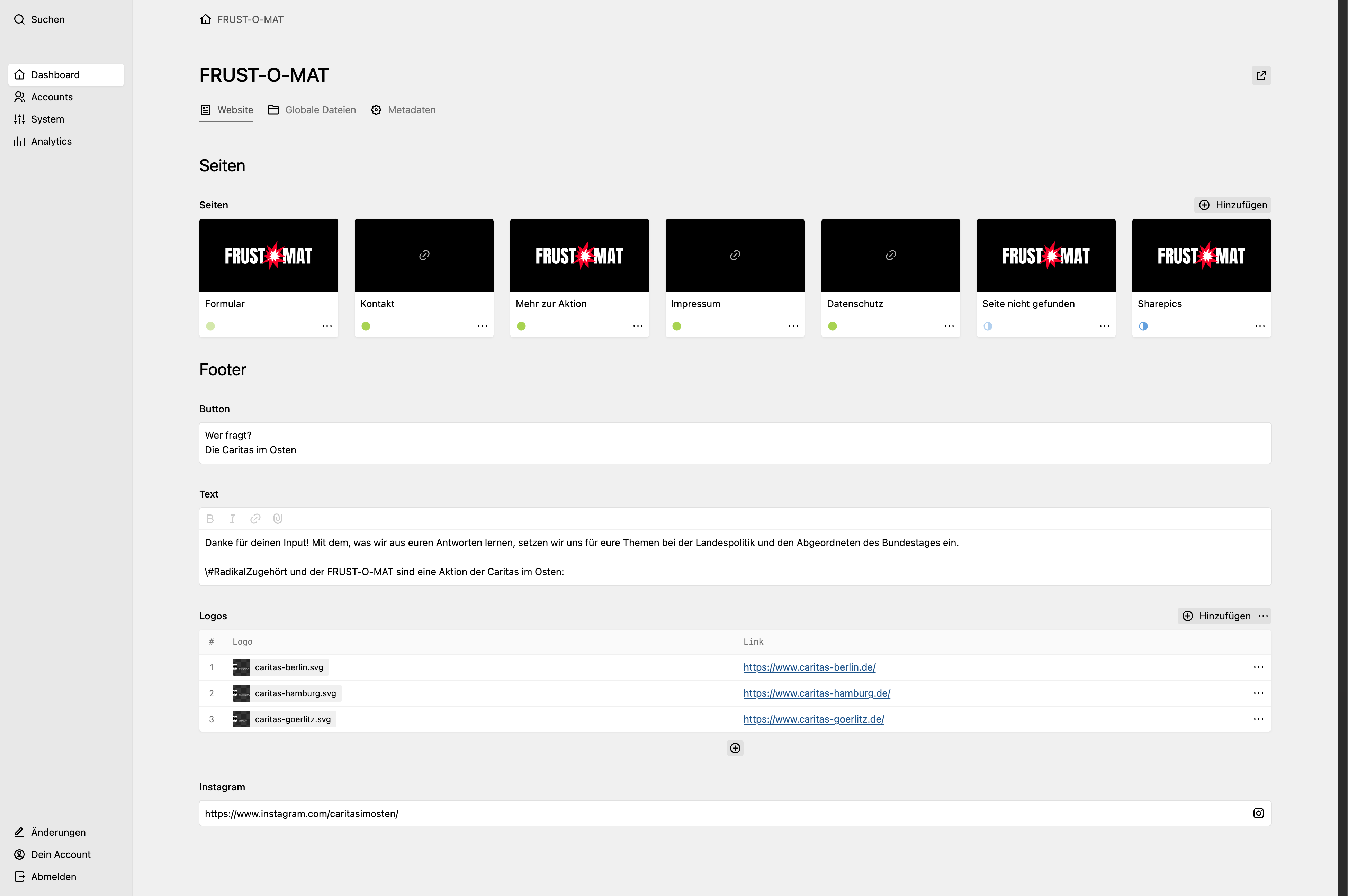The height and width of the screenshot is (896, 1348).
Task: Open the Sharepics page thumbnail
Action: (1201, 256)
